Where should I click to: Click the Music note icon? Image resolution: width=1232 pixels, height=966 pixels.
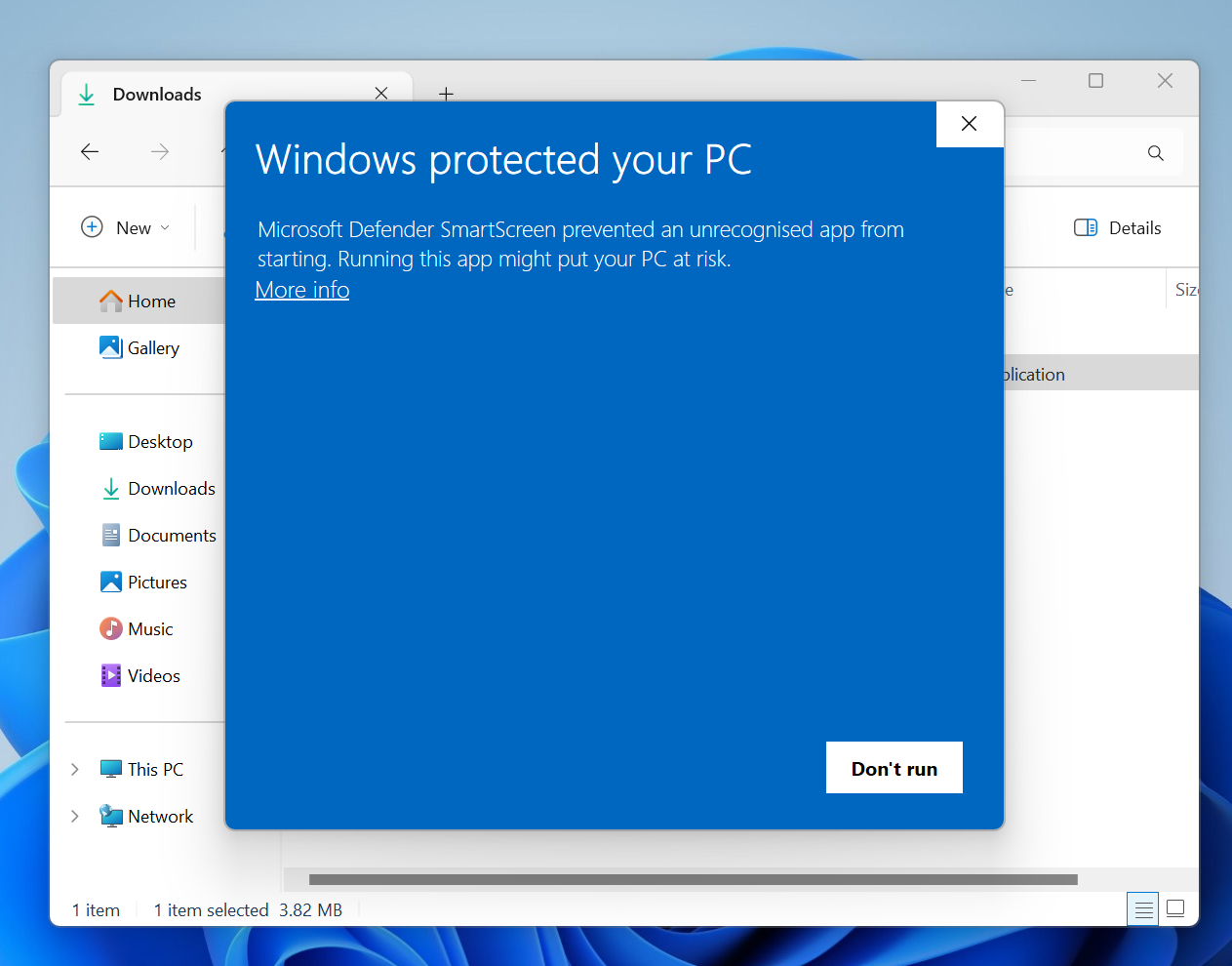click(111, 628)
